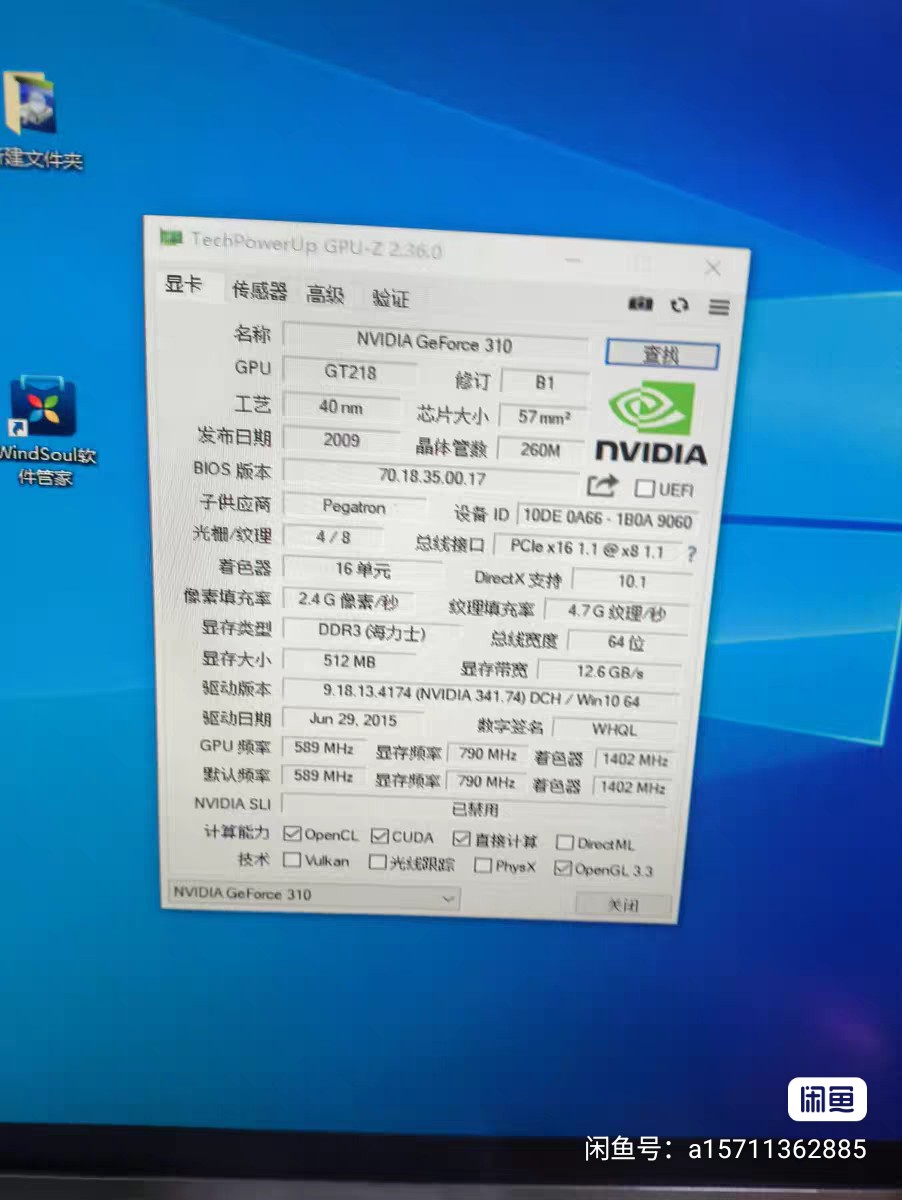Viewport: 902px width, 1200px height.
Task: Click the NVIDIA logo image
Action: click(652, 424)
